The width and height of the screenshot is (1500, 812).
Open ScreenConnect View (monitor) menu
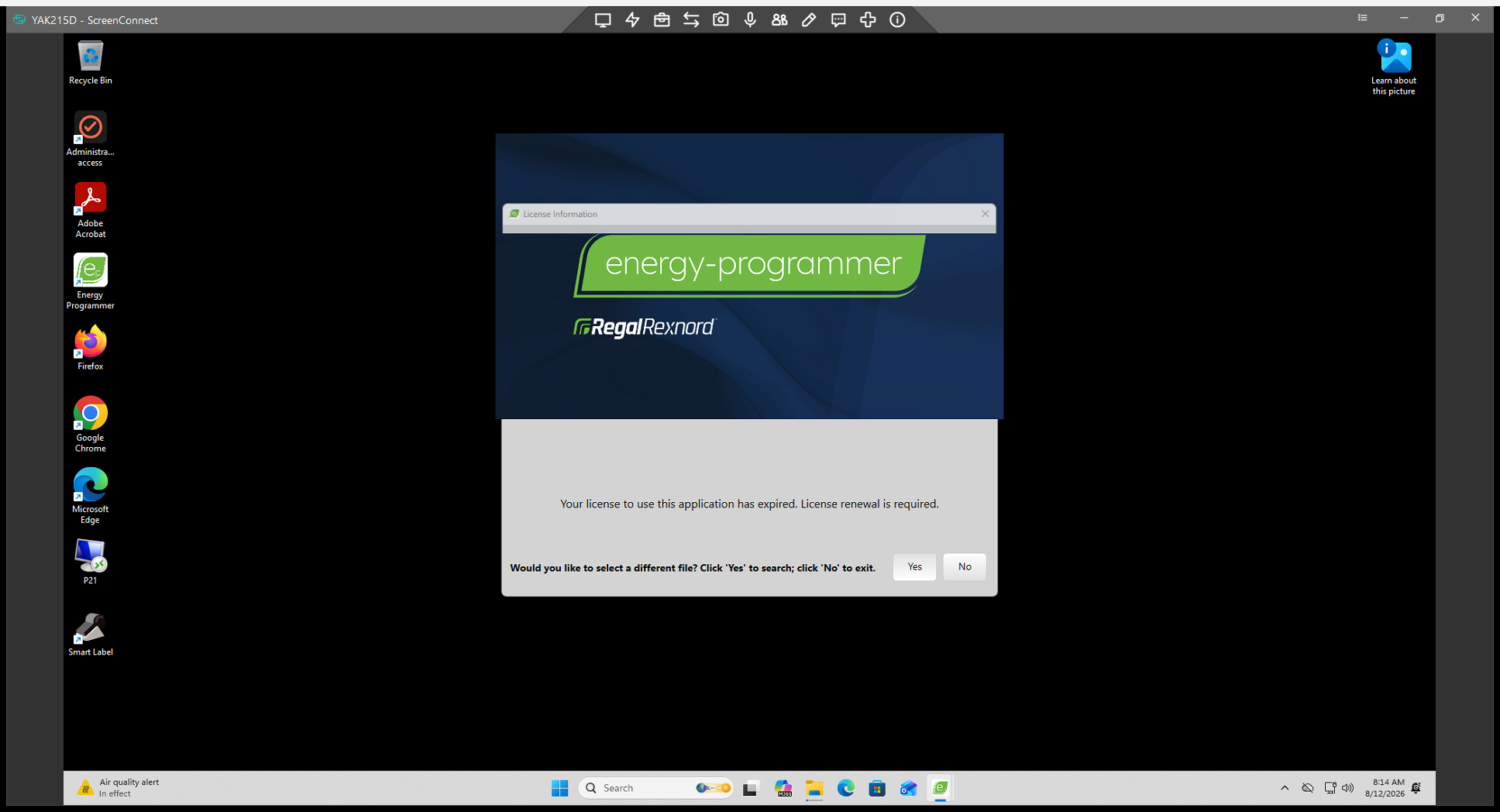(x=603, y=20)
